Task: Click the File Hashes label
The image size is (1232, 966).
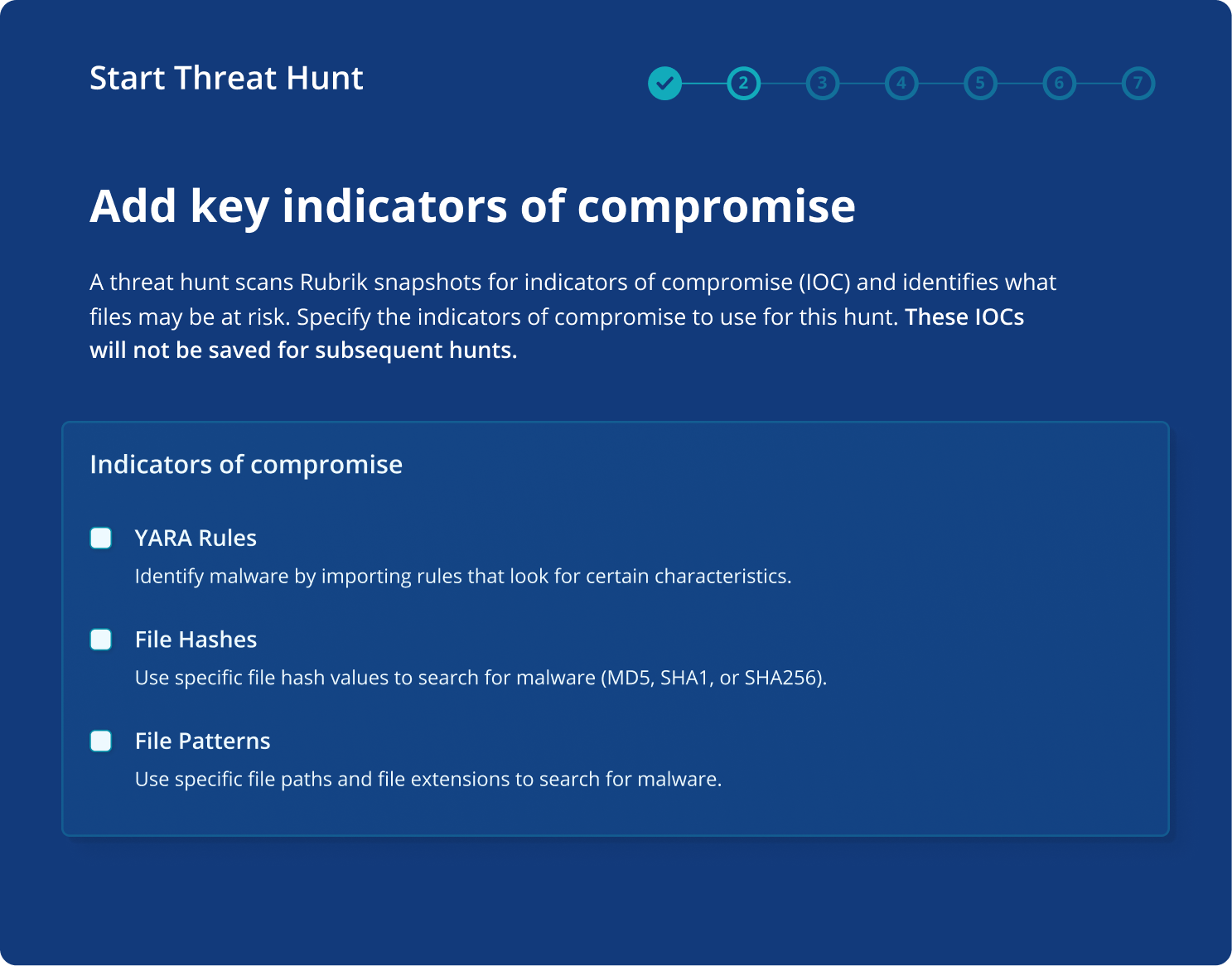Action: [196, 640]
